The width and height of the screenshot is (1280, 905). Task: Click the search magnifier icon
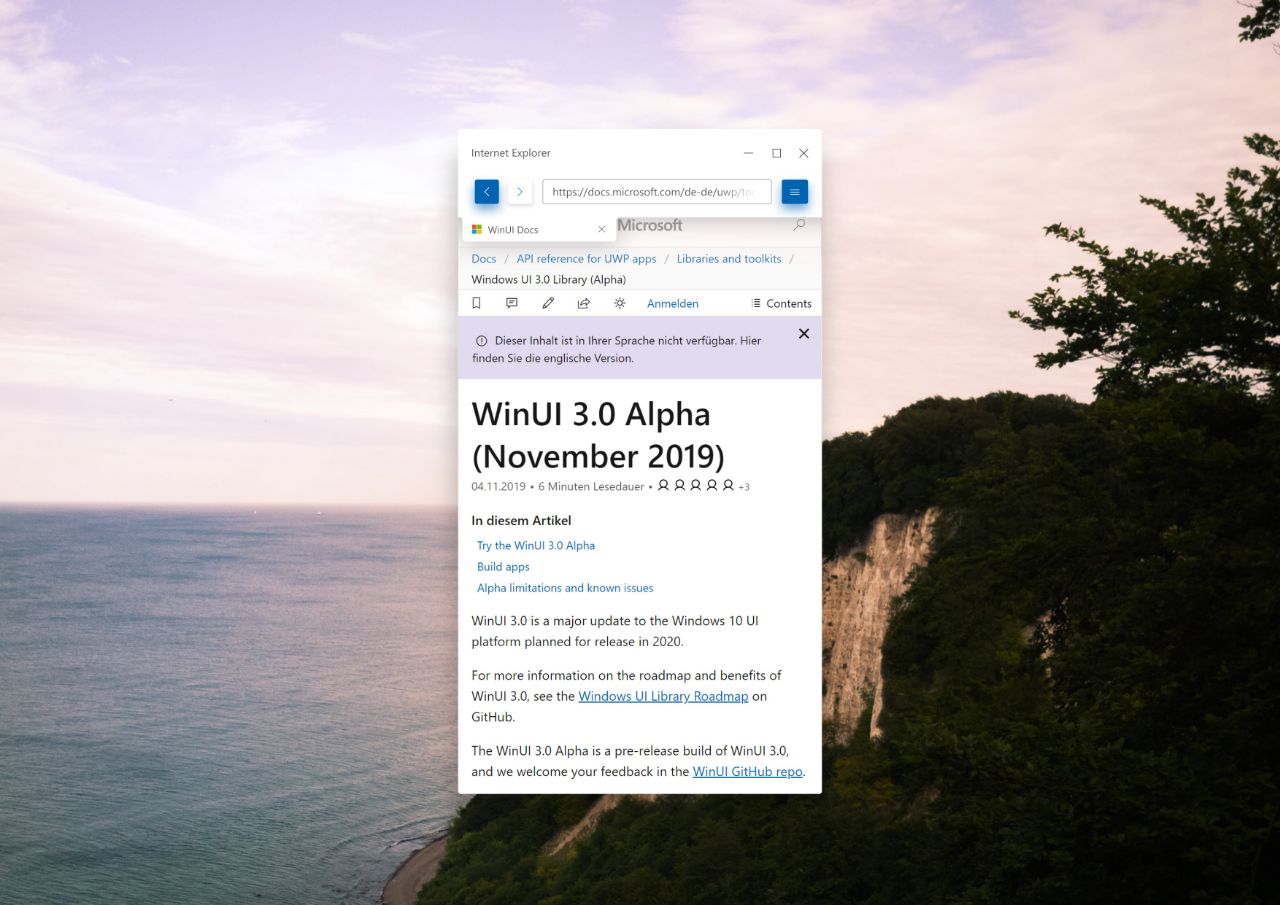click(x=799, y=225)
